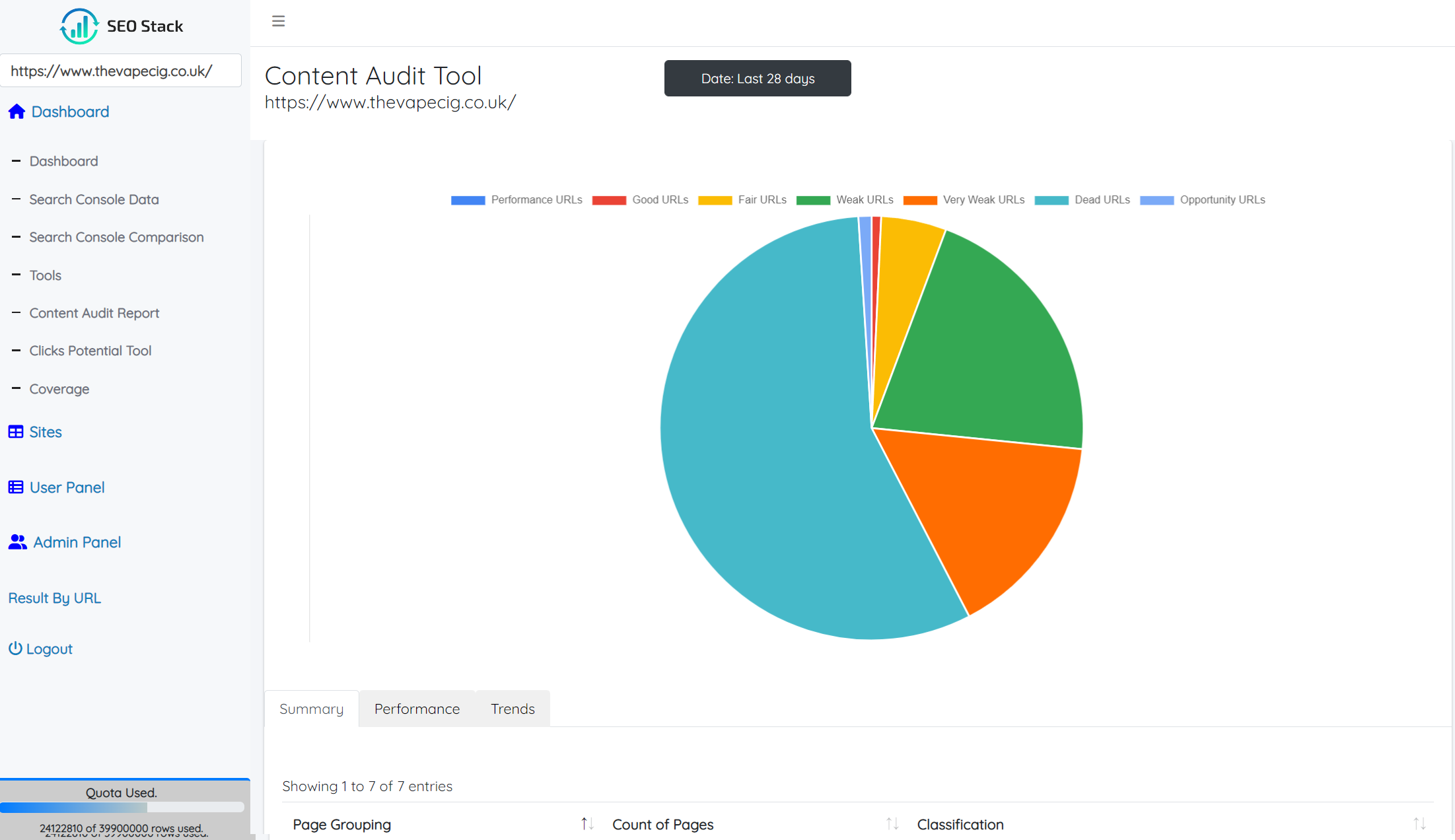Click the site URL input field
Viewport: 1455px width, 840px height.
(121, 71)
